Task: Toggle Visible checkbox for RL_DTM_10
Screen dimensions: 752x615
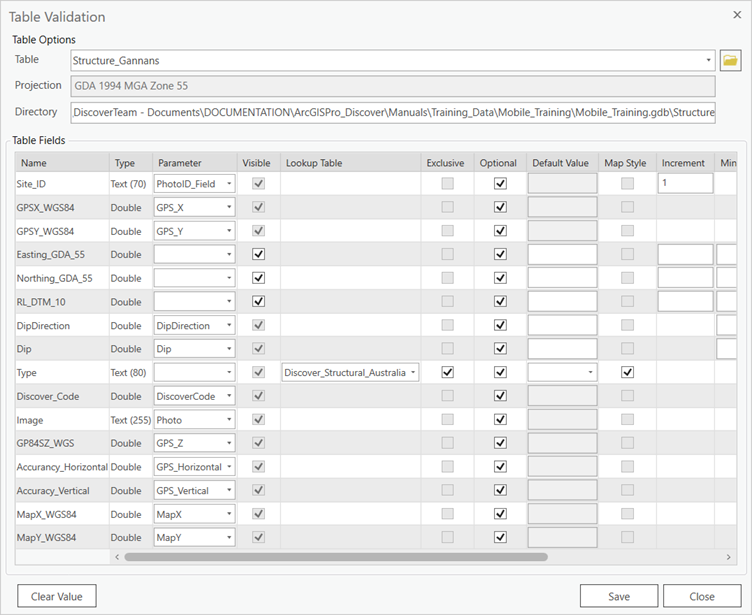Action: point(258,302)
